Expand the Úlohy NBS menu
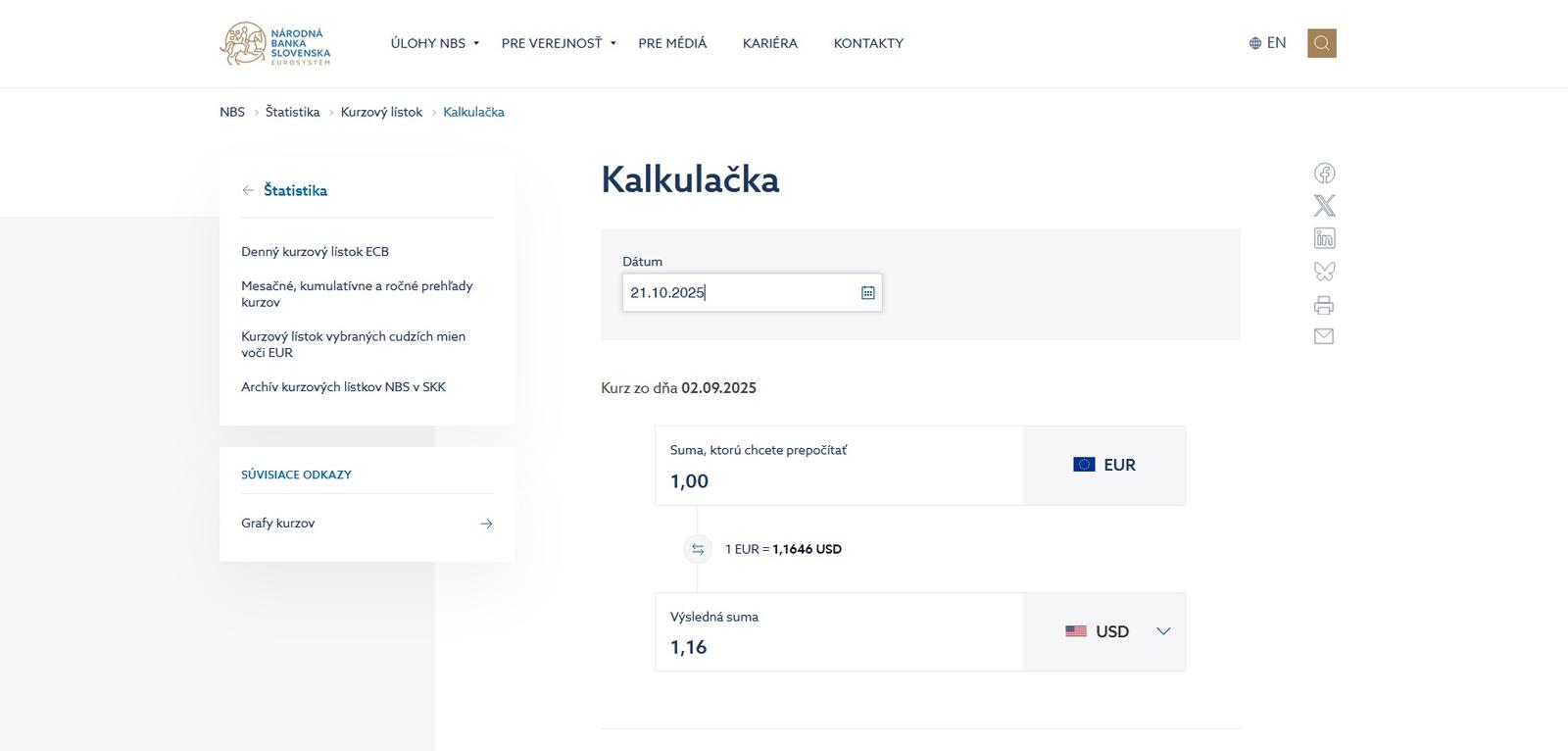 click(434, 43)
